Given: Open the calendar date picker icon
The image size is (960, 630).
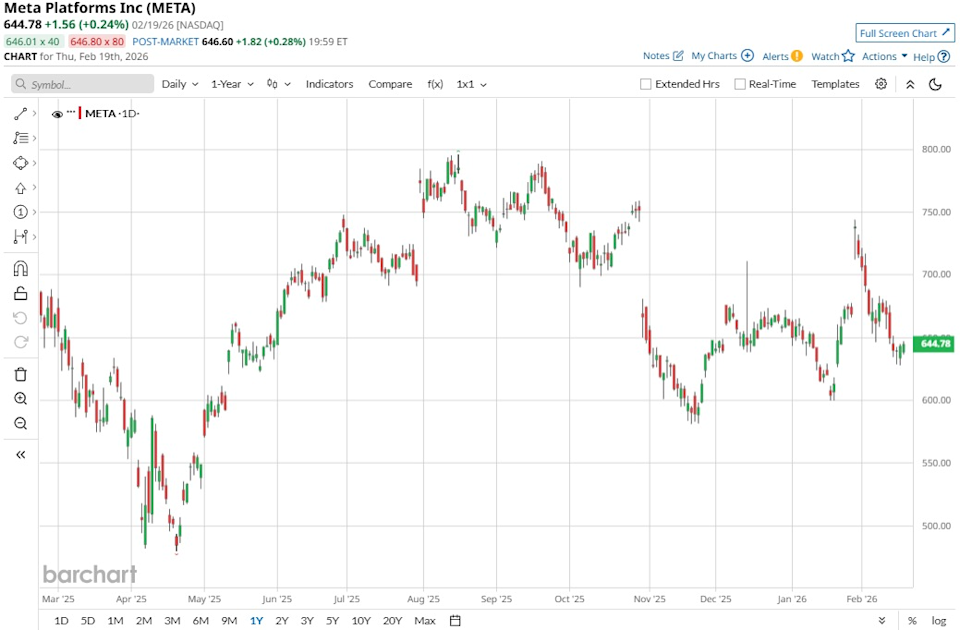Looking at the screenshot, I should pyautogui.click(x=455, y=620).
